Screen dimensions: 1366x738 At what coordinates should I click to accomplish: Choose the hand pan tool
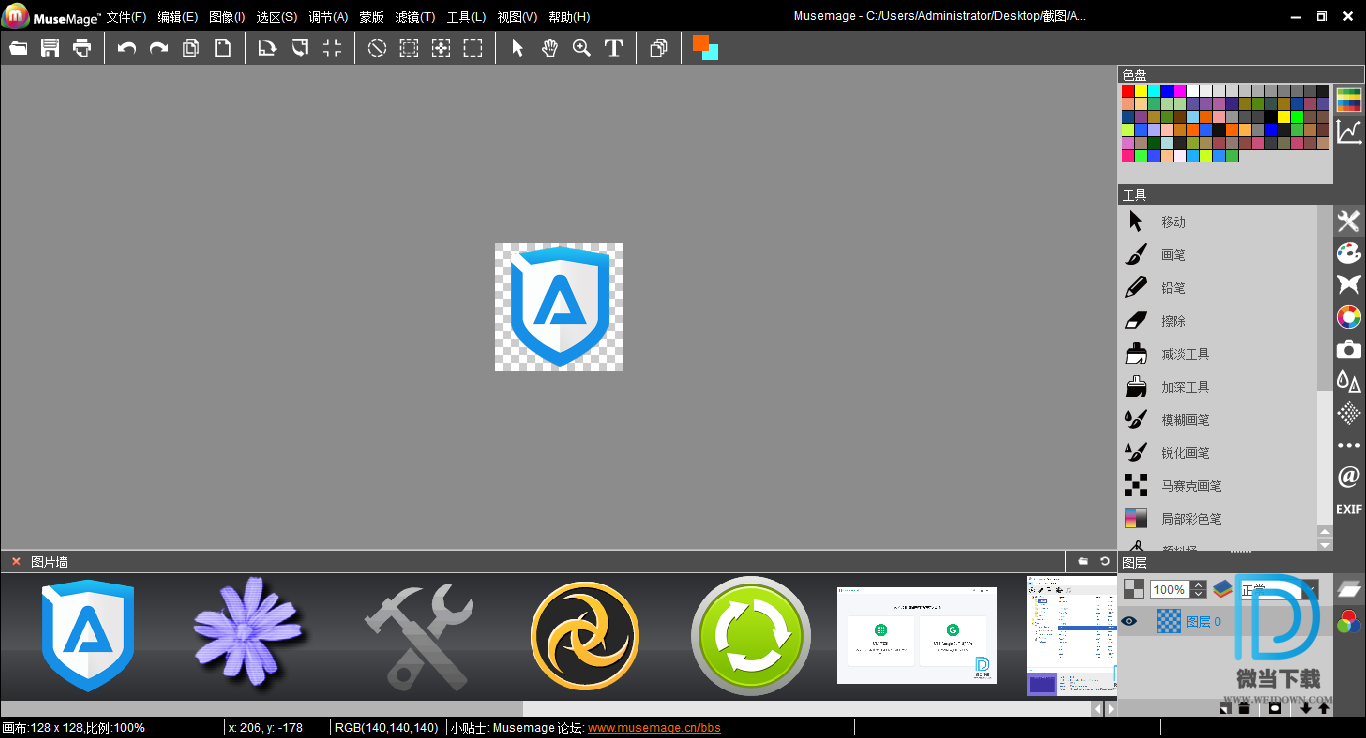pos(550,48)
